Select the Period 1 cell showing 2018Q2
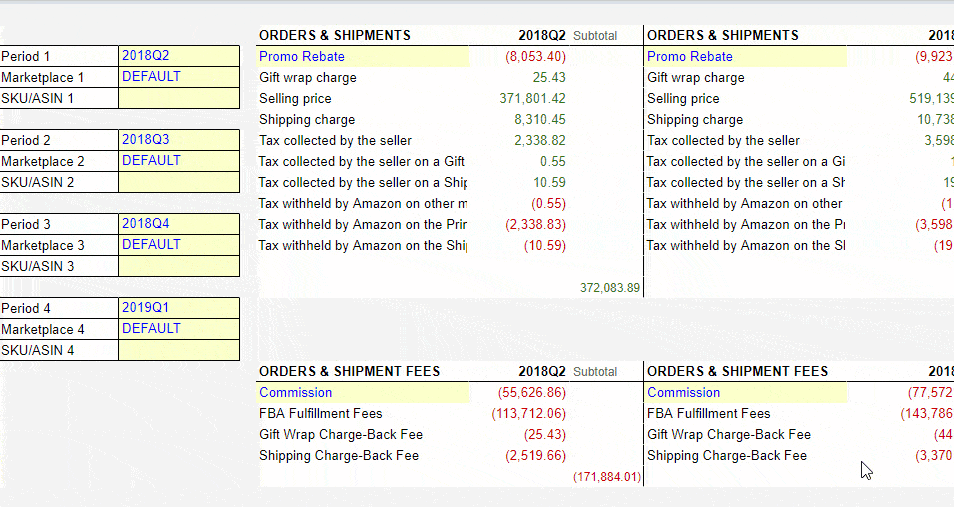The width and height of the screenshot is (954, 507). point(178,56)
